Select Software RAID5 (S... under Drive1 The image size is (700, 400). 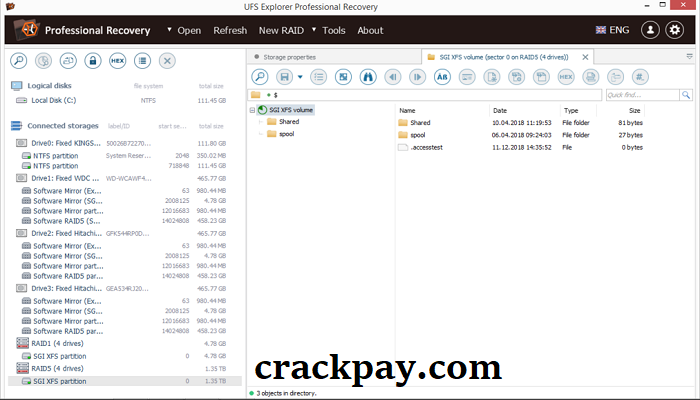(67, 221)
